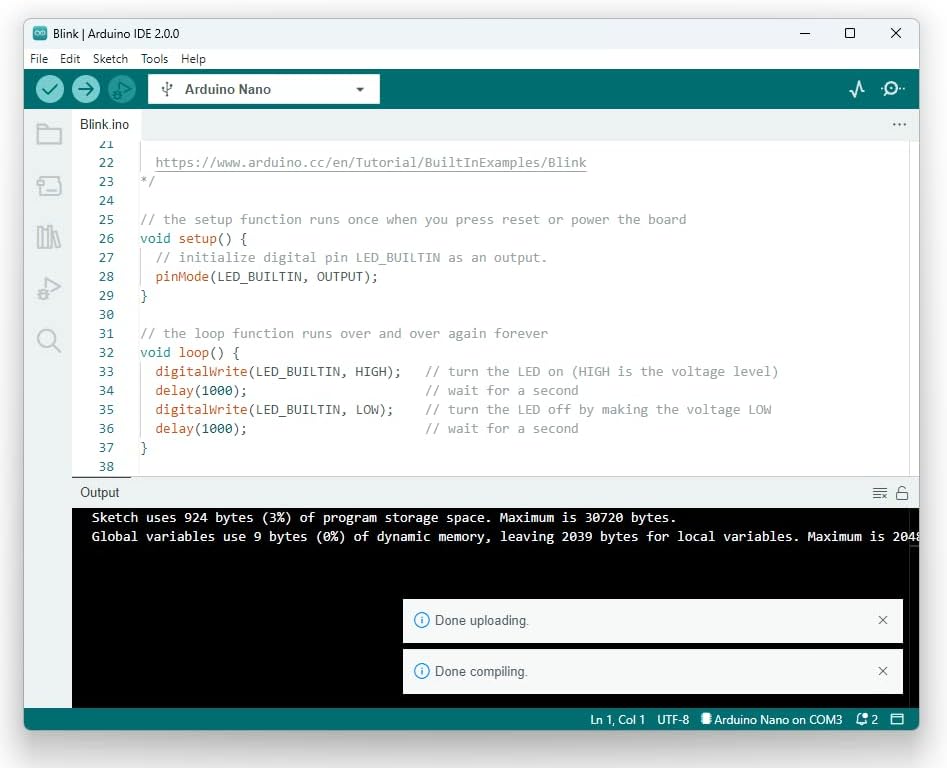The height and width of the screenshot is (768, 947).
Task: Select the Output panel tab
Action: pos(100,493)
